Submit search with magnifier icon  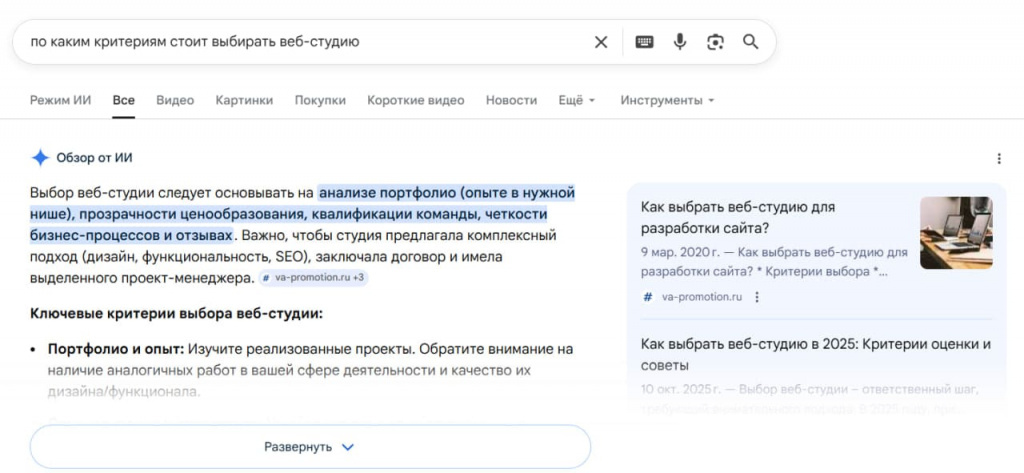point(751,42)
